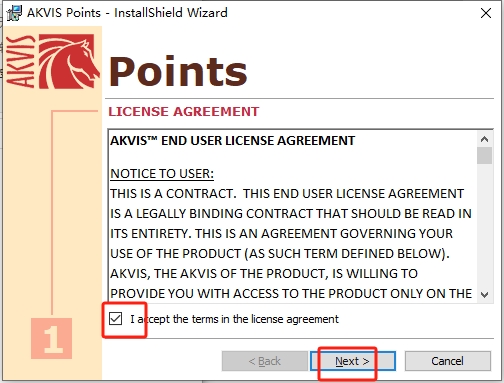Click the license scrollbar up arrow
Viewport: 504px width, 383px height.
pyautogui.click(x=485, y=139)
